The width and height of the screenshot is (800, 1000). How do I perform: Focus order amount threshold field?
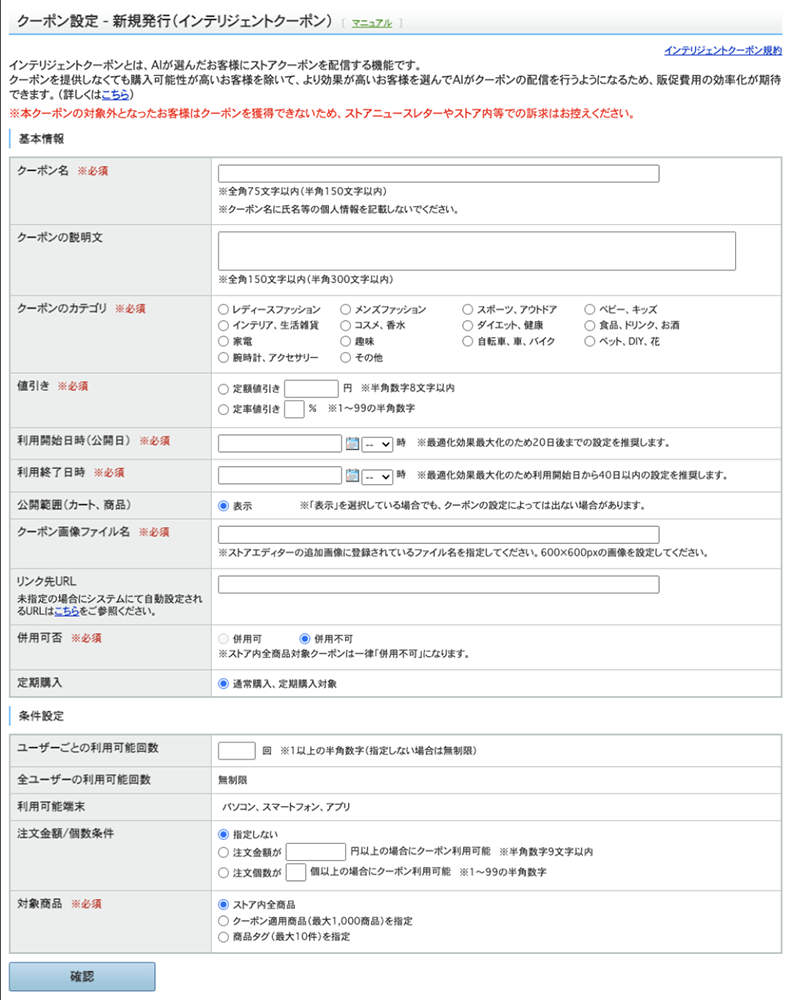(316, 852)
